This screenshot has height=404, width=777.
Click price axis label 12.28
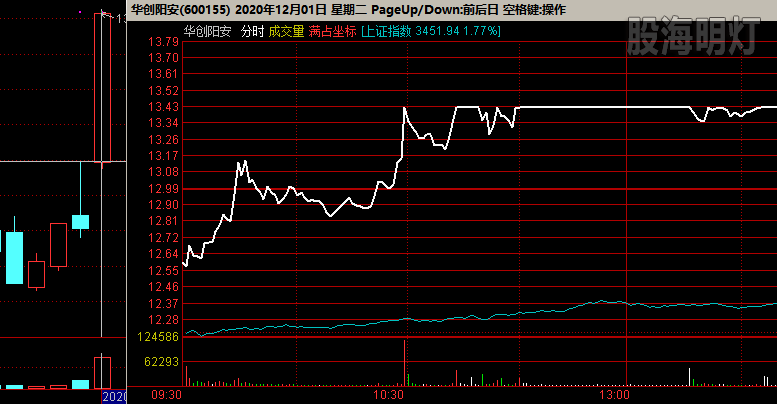point(164,320)
